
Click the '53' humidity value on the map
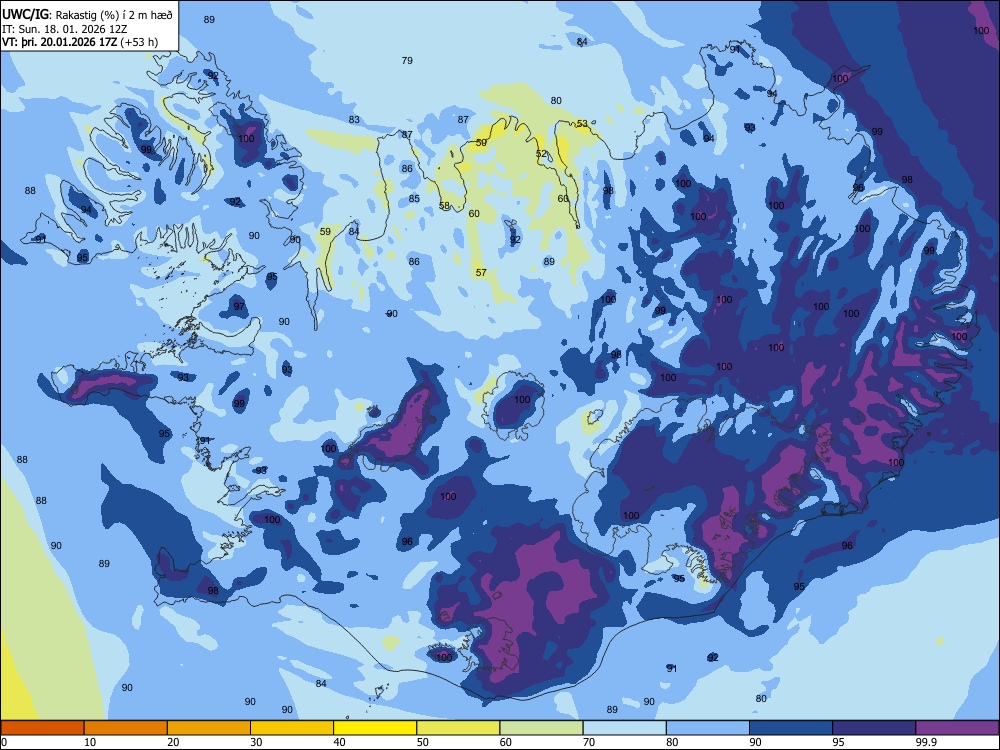pos(582,123)
